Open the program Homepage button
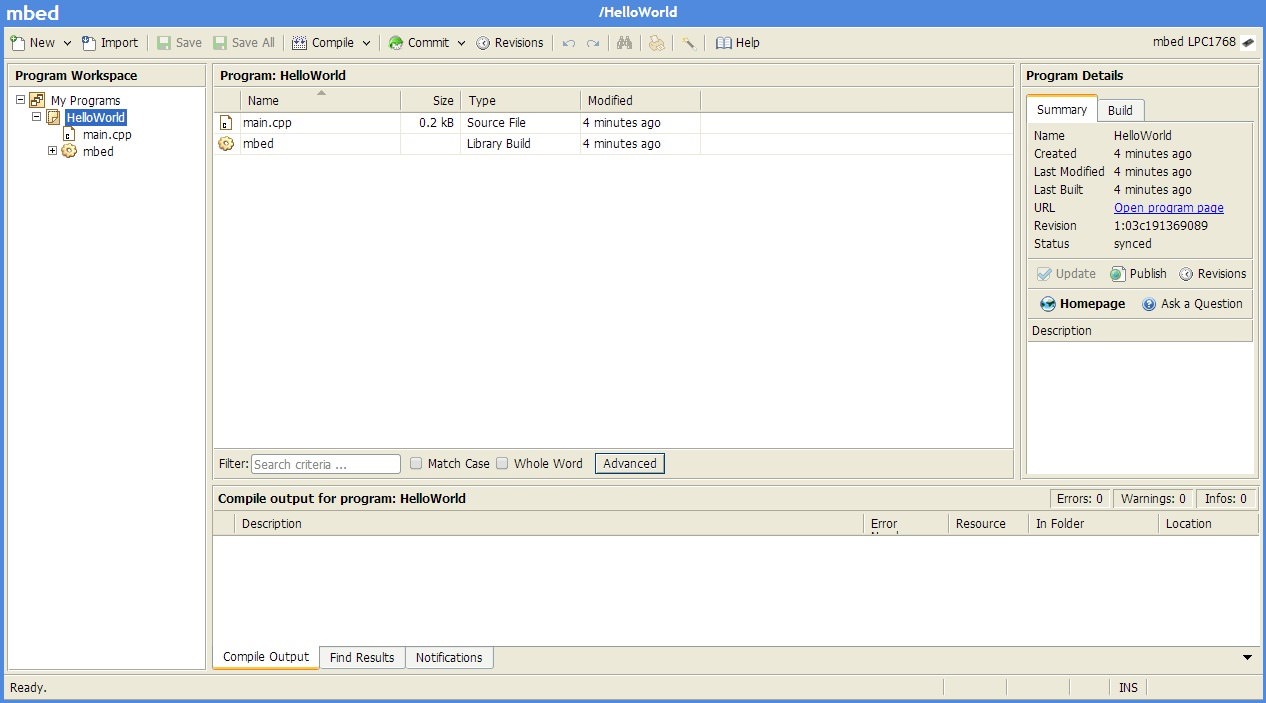Screen dimensions: 1266x703 pyautogui.click(x=1082, y=304)
